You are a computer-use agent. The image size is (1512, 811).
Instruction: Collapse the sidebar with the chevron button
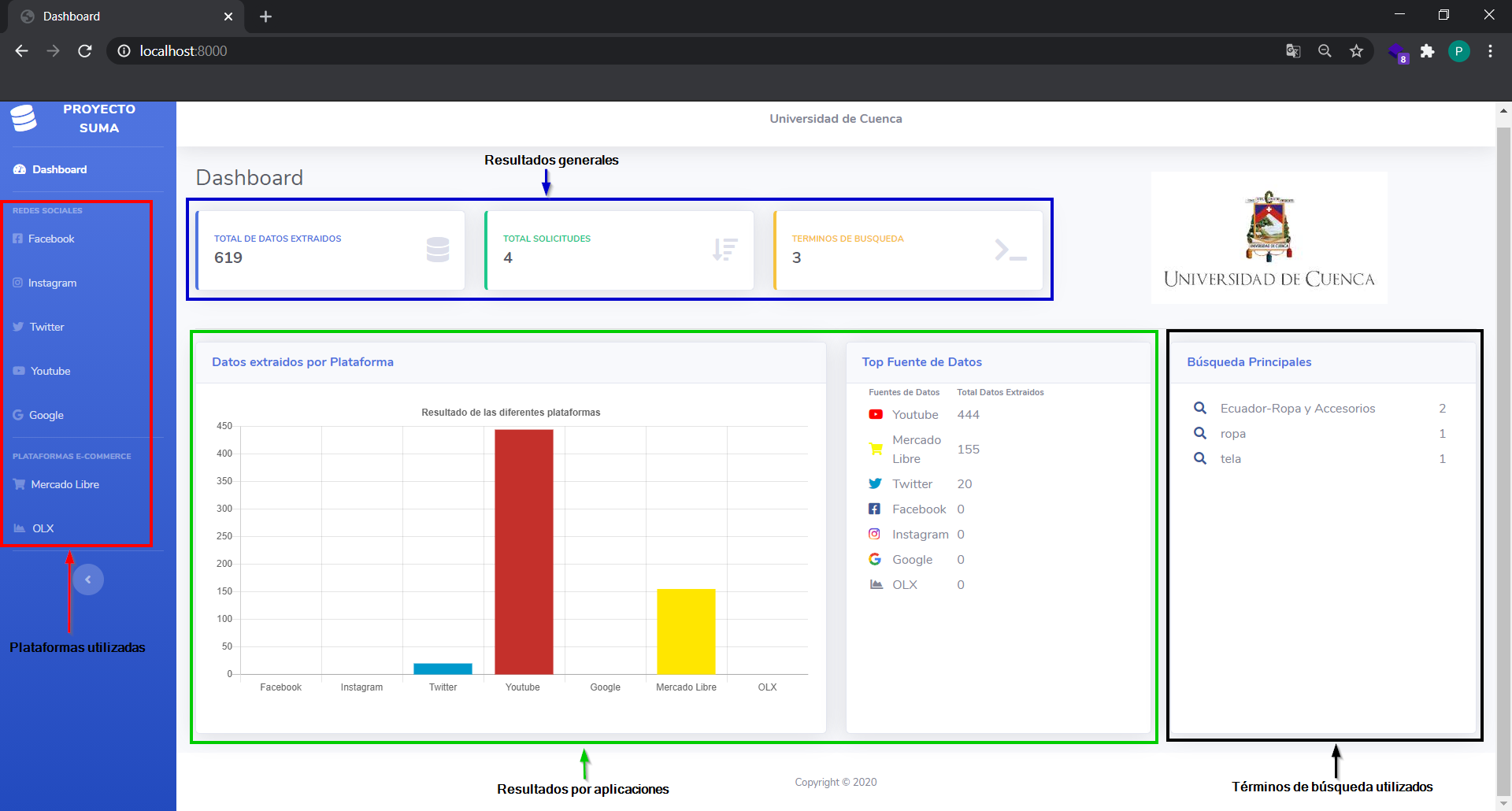88,580
